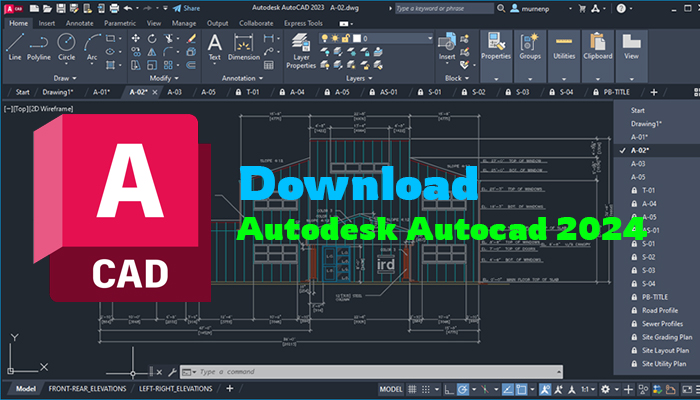Select the Line drawing tool
Image resolution: width=700 pixels, height=400 pixels.
[16, 44]
